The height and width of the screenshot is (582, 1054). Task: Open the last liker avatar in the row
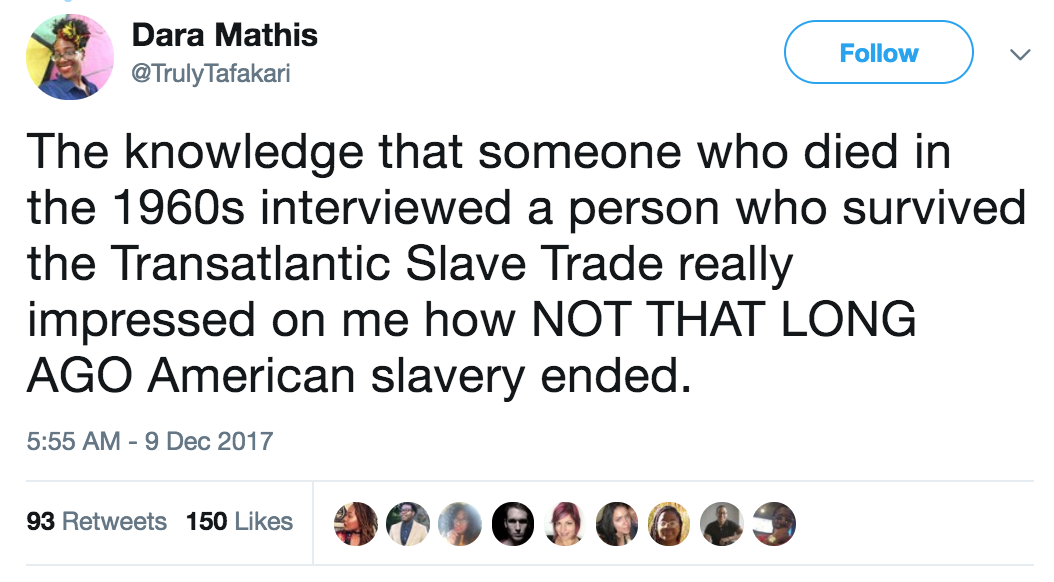click(x=774, y=522)
